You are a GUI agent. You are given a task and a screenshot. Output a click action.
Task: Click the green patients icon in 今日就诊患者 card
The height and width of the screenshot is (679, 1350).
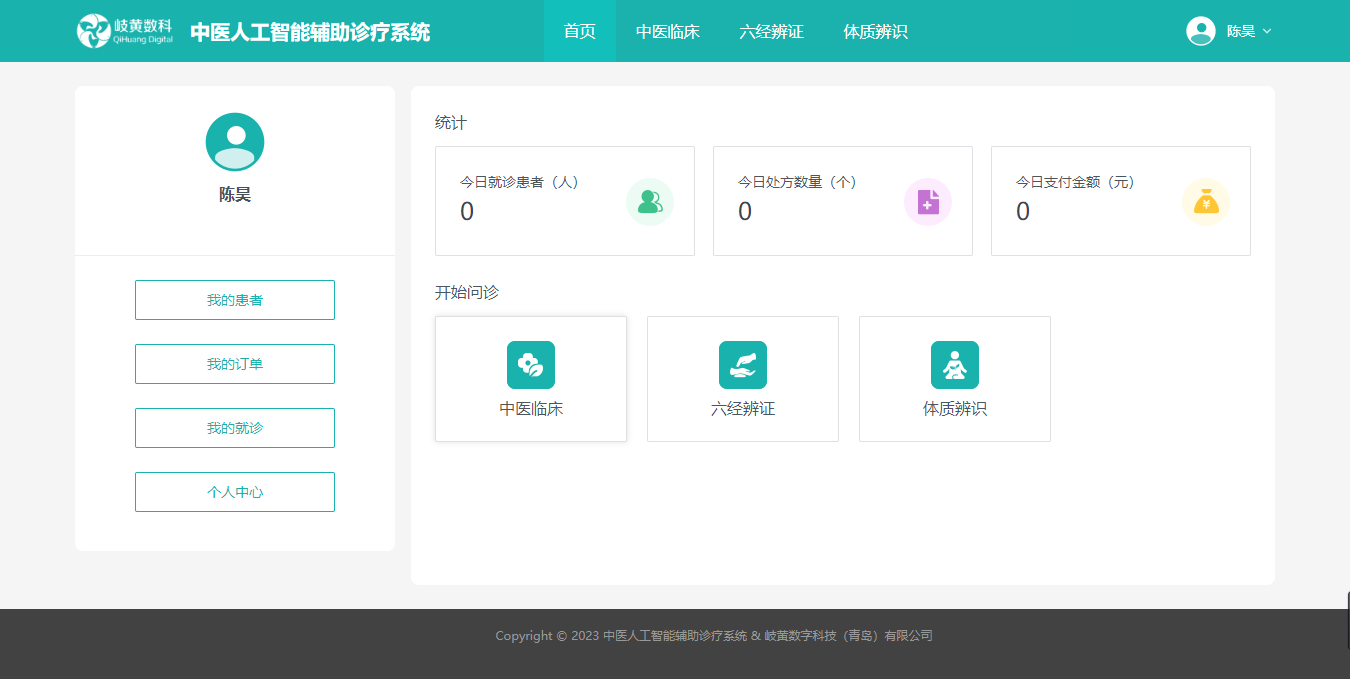pos(649,202)
